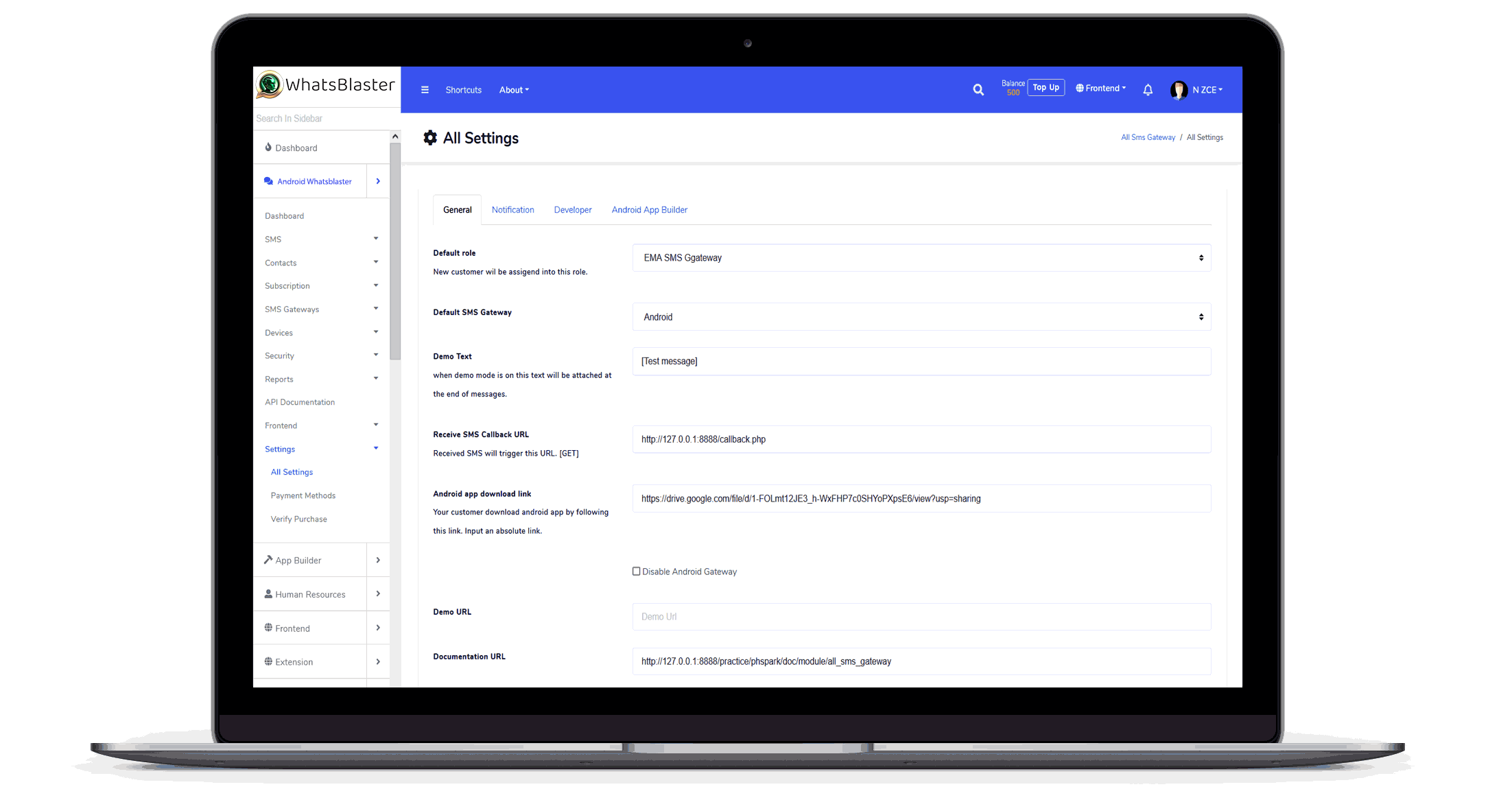Click the sidebar scrollbar up arrow
The height and width of the screenshot is (800, 1512).
coord(395,137)
